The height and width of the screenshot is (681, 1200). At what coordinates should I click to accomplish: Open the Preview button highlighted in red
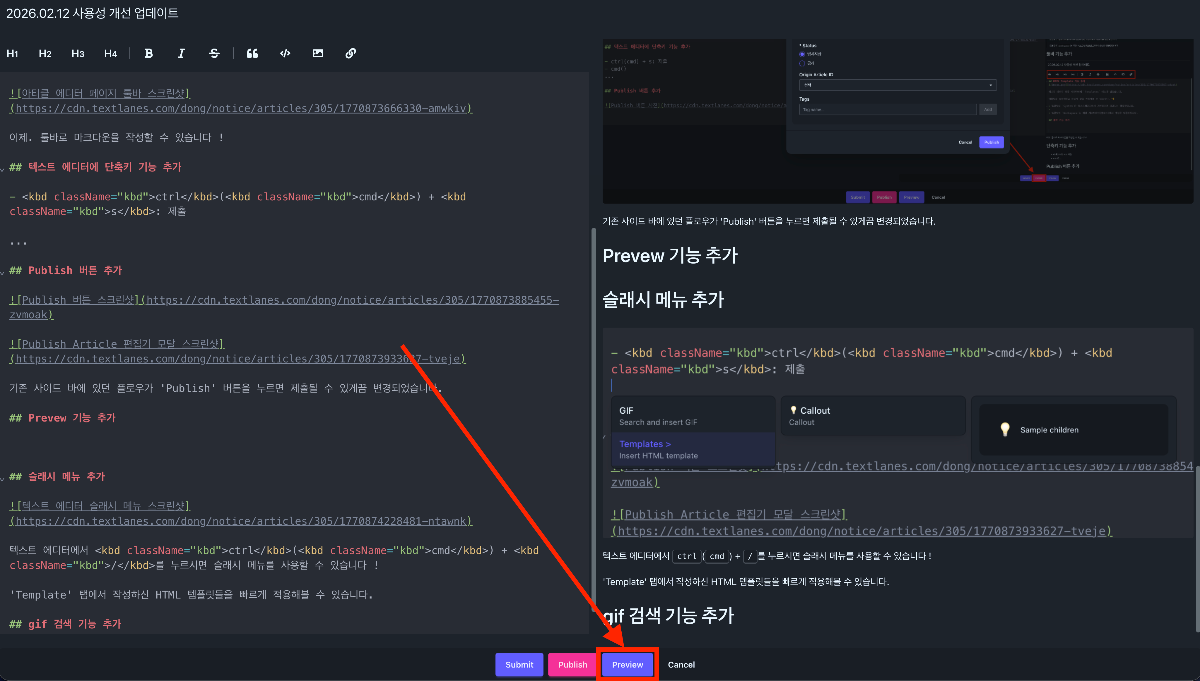pyautogui.click(x=628, y=665)
